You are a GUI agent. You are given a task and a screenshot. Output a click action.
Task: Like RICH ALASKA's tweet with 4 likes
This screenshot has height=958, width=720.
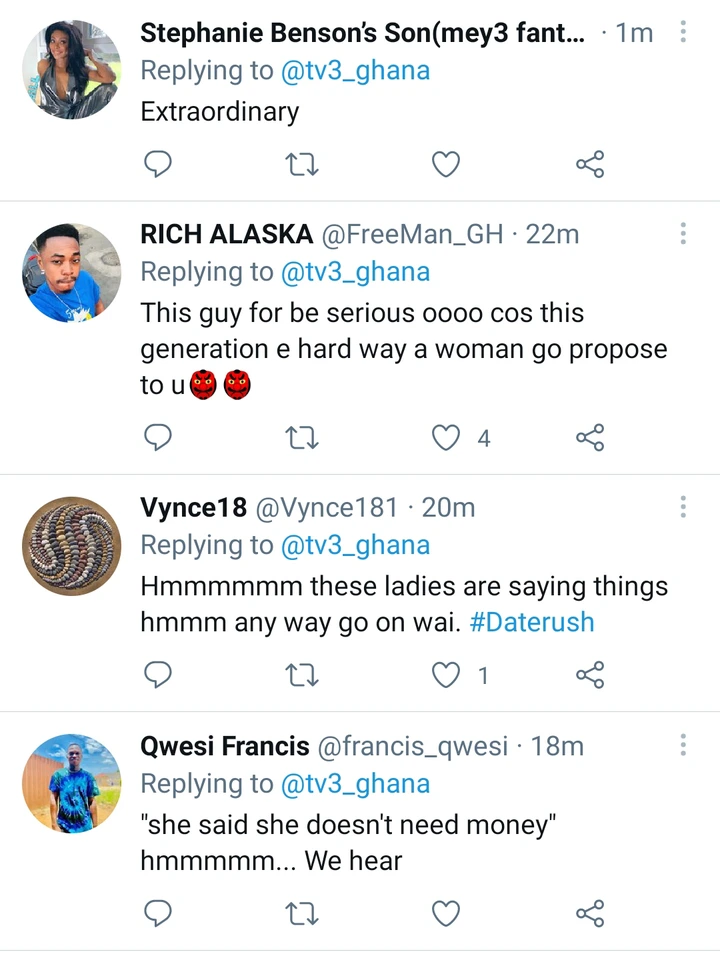coord(446,437)
